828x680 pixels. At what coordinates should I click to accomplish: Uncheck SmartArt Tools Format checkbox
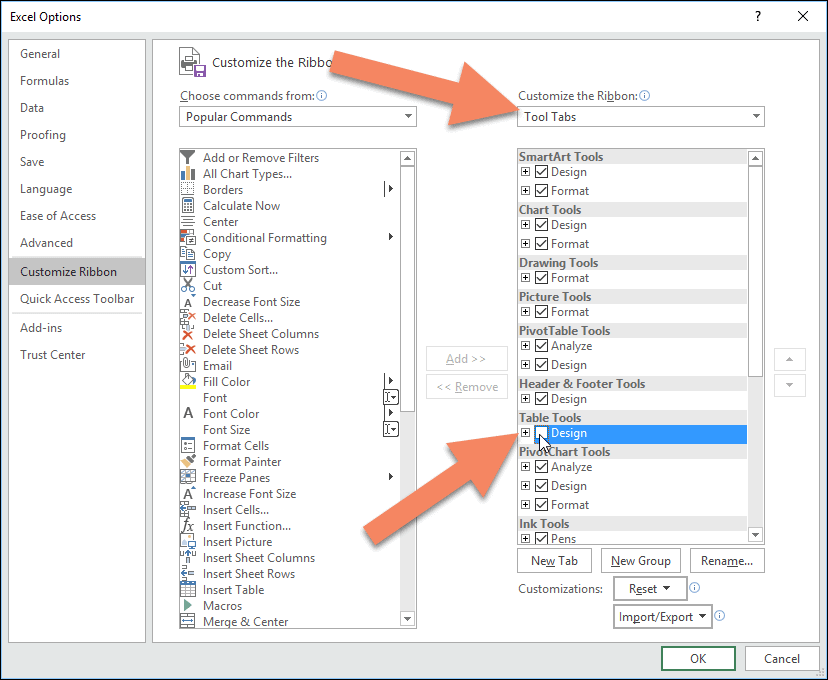coord(541,191)
